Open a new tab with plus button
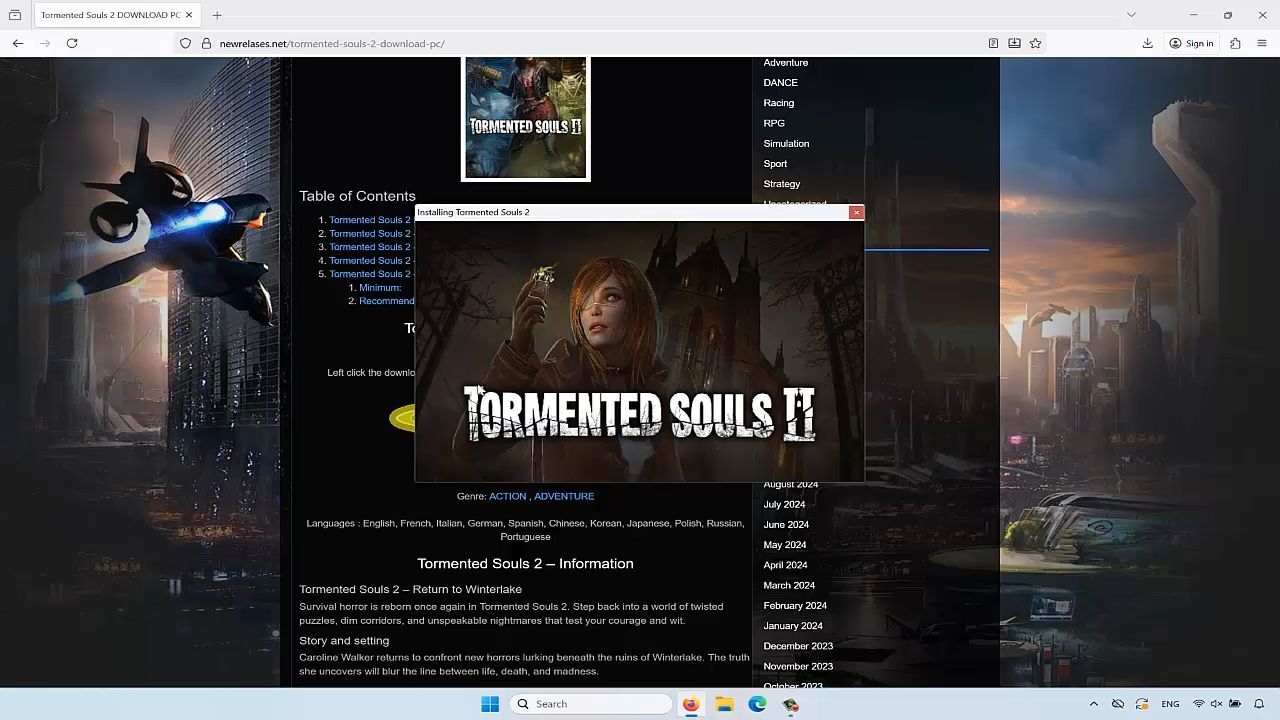Image resolution: width=1280 pixels, height=720 pixels. pos(217,15)
